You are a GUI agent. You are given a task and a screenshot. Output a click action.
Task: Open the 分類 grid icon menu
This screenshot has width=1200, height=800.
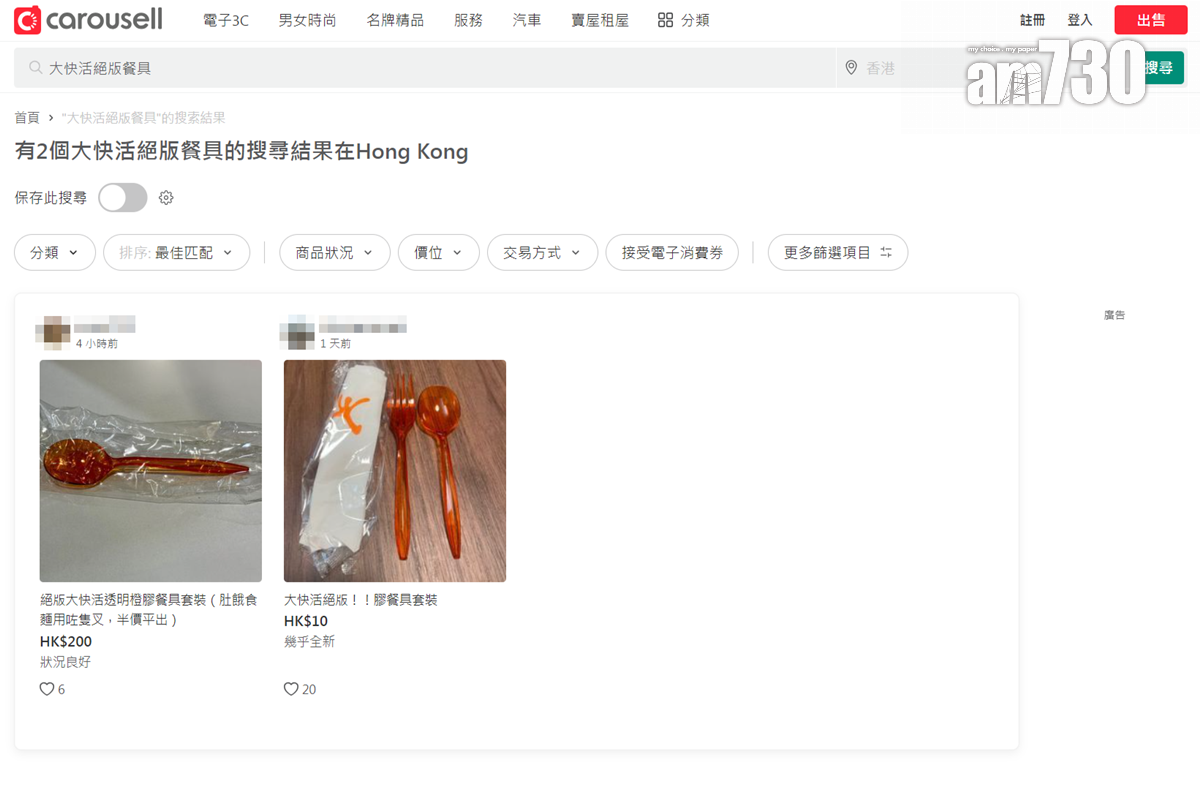point(666,20)
